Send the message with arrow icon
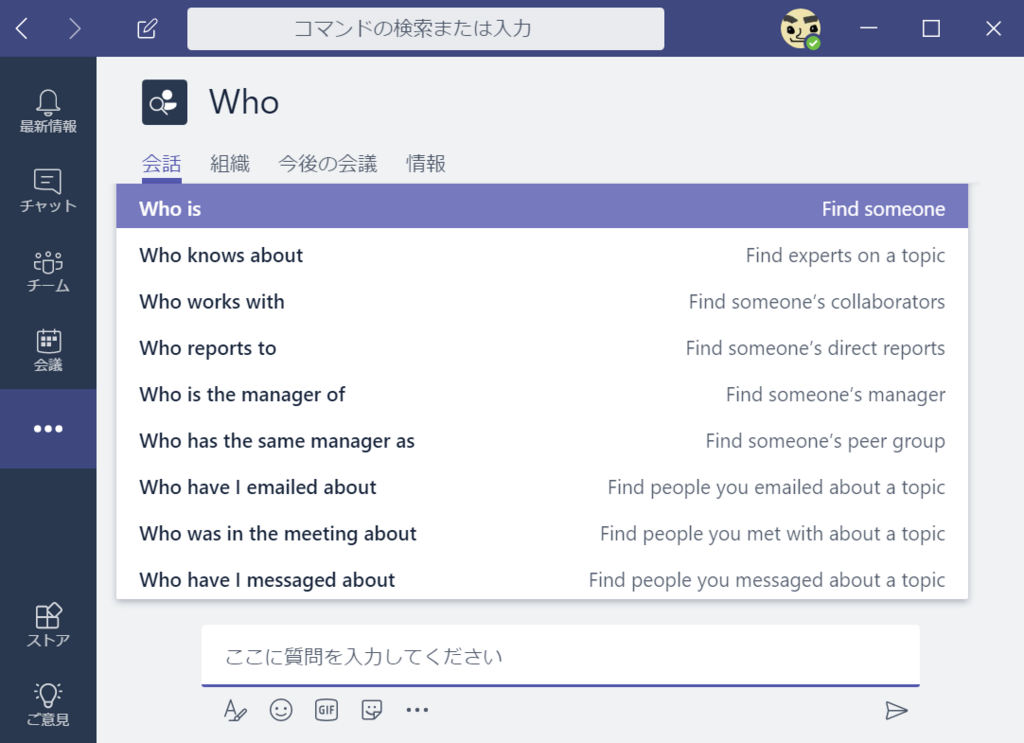The height and width of the screenshot is (743, 1024). click(x=896, y=710)
